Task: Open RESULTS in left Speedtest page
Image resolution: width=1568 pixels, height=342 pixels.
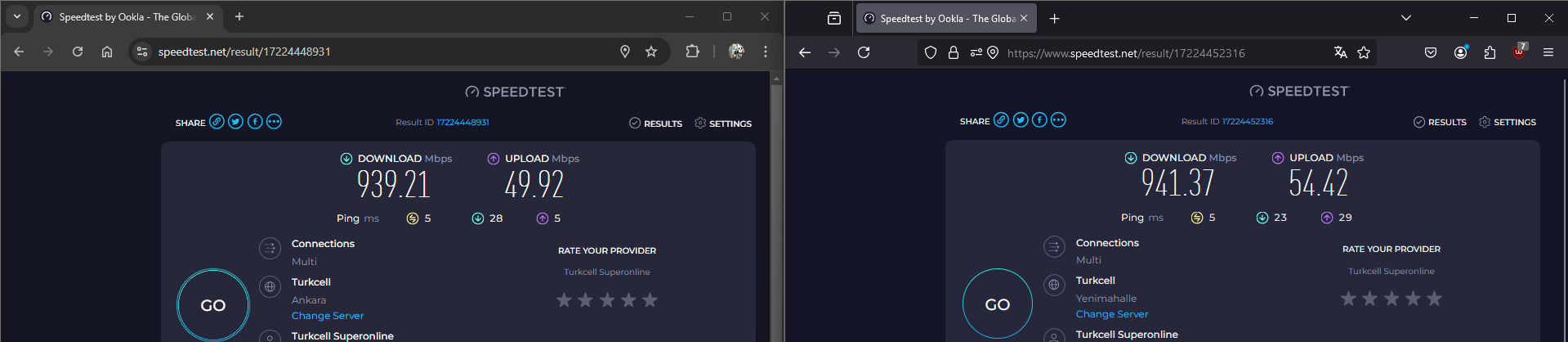Action: [655, 124]
